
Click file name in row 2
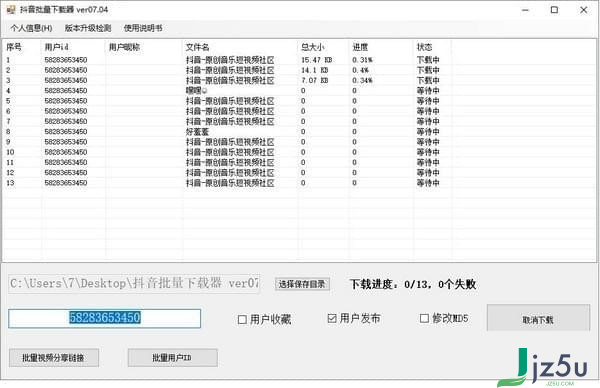230,70
